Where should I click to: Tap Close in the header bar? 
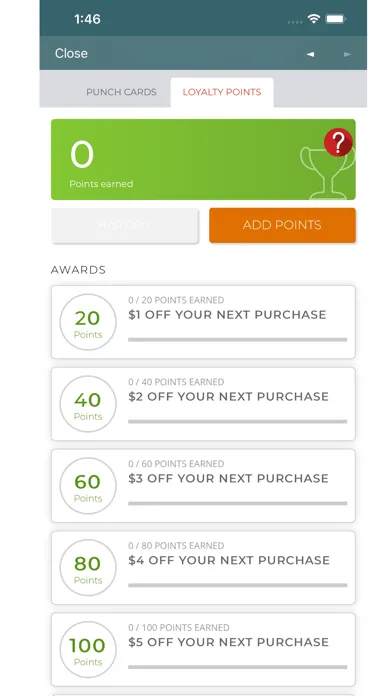[71, 53]
